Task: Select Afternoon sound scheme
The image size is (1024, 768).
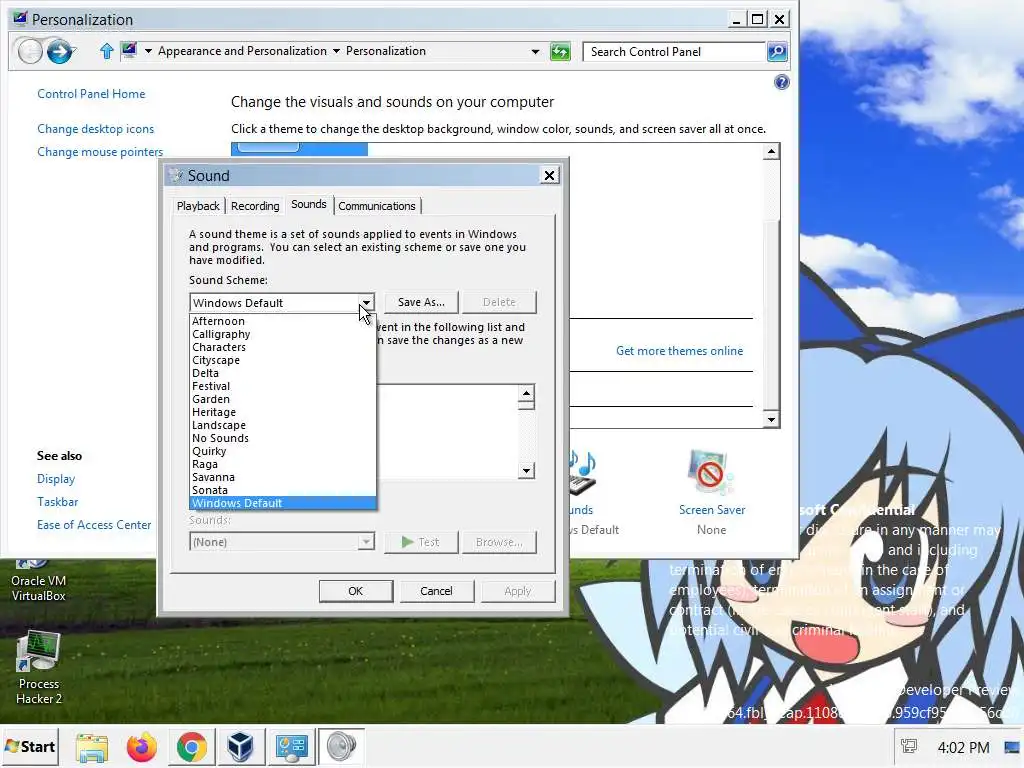Action: click(282, 321)
